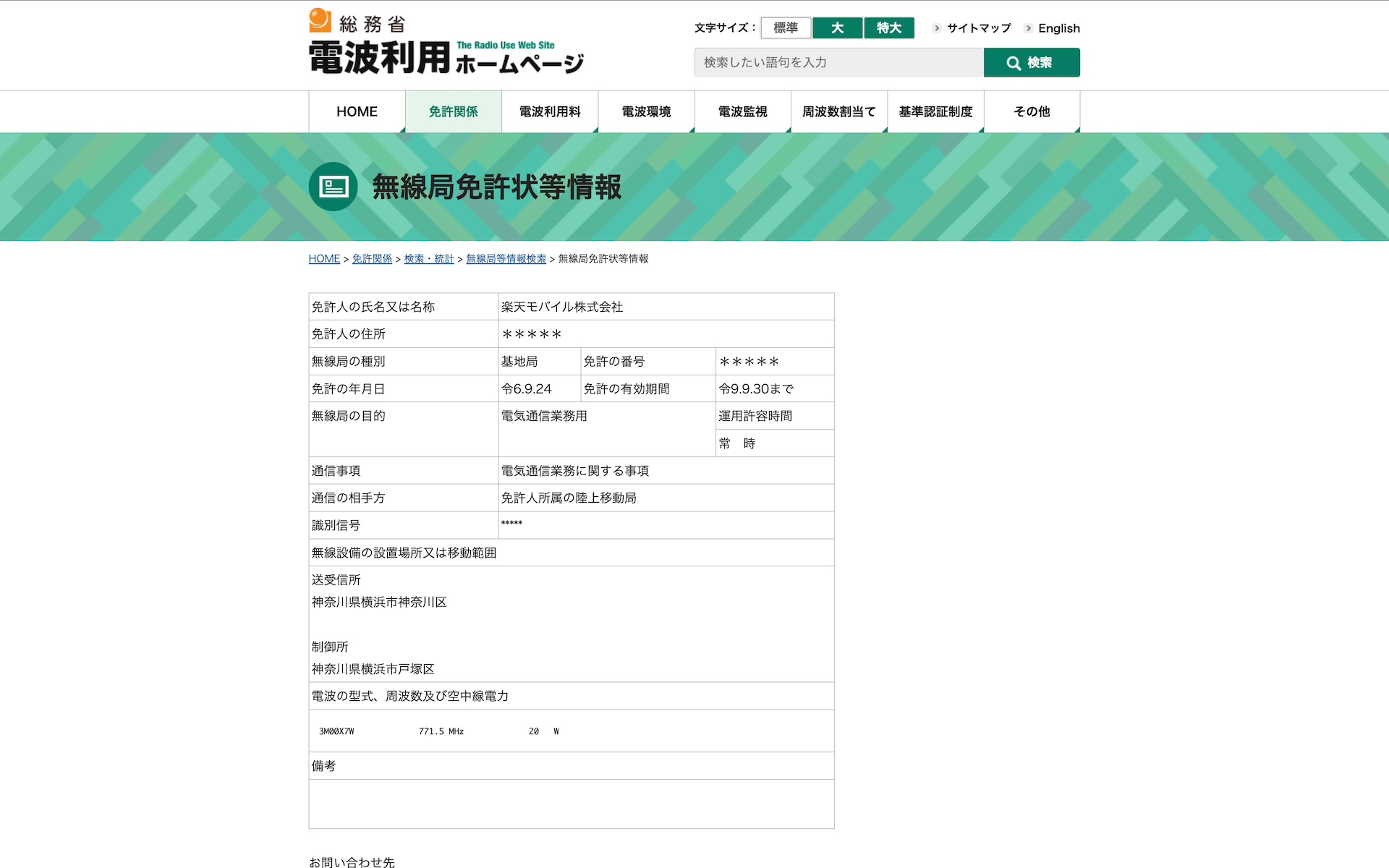Open the 電波監視 menu item

[743, 111]
